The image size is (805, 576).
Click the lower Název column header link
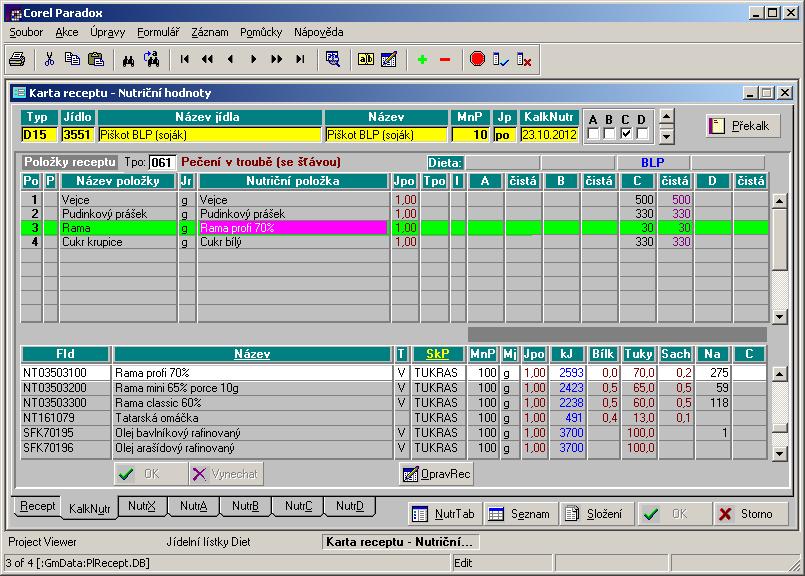pyautogui.click(x=252, y=354)
